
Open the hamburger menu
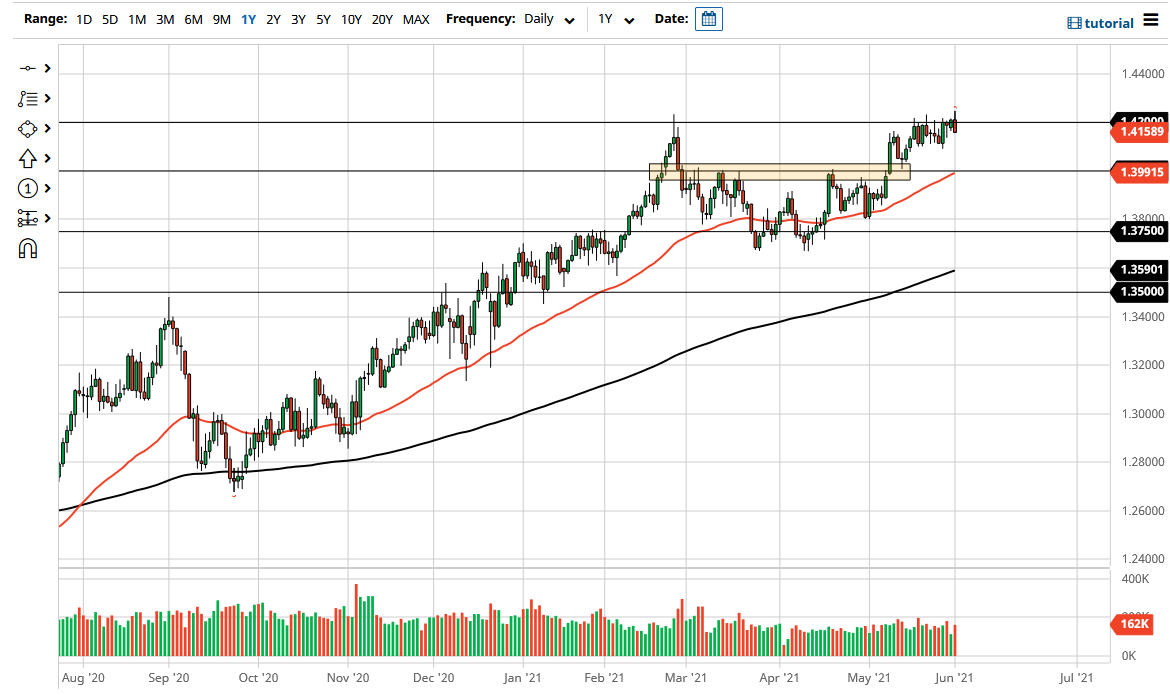pos(1152,19)
